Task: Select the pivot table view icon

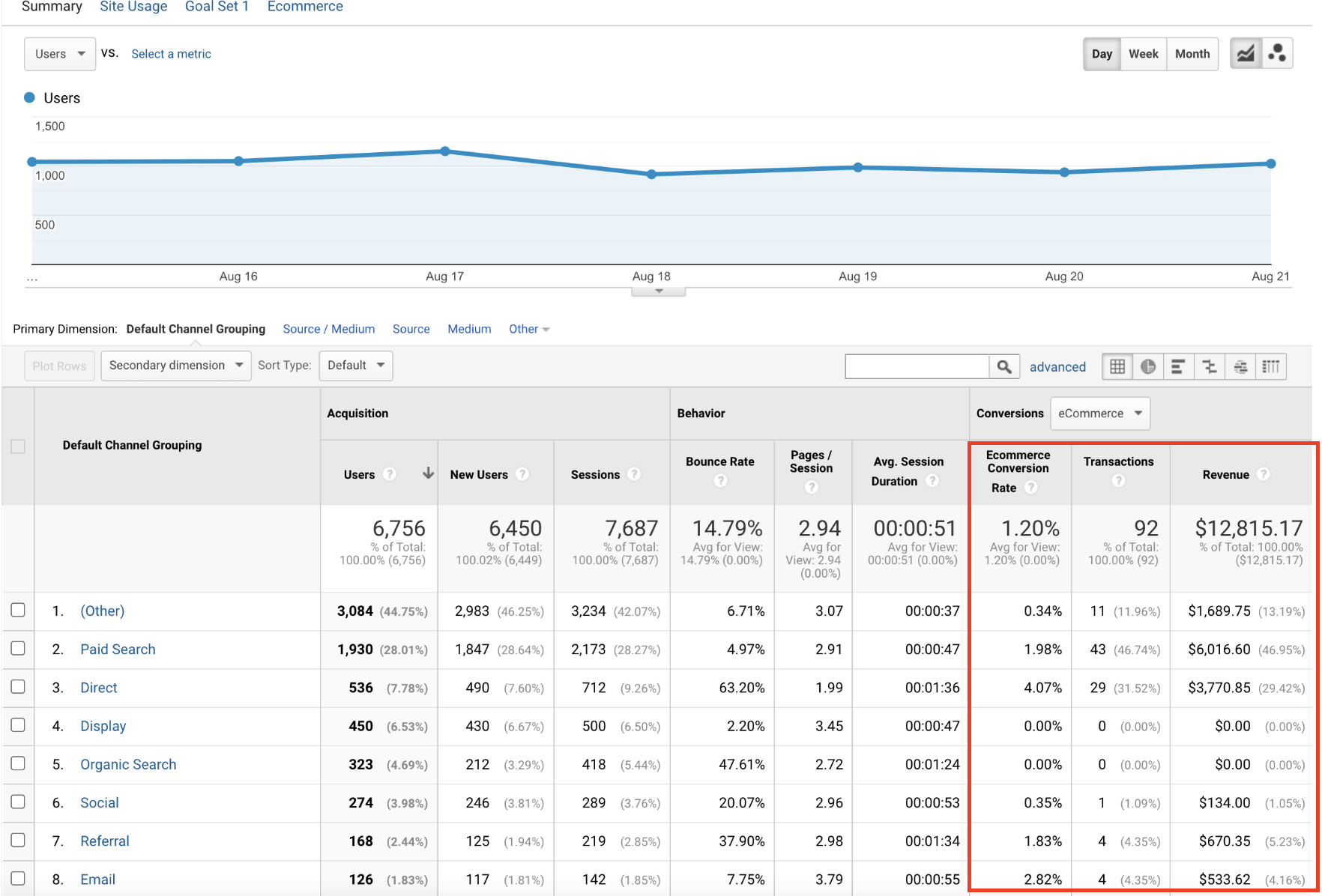Action: point(1271,366)
